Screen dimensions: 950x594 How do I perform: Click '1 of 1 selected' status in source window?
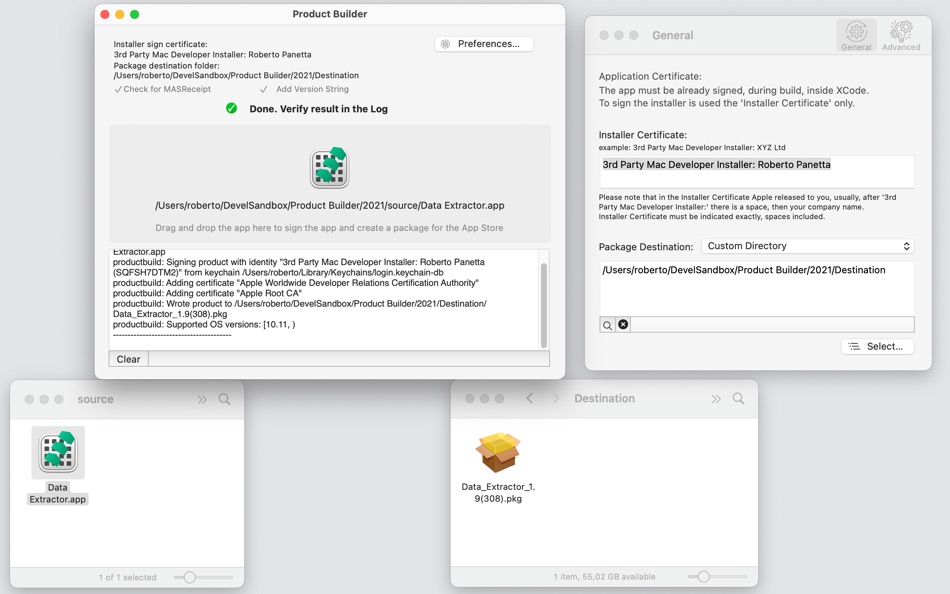click(127, 577)
